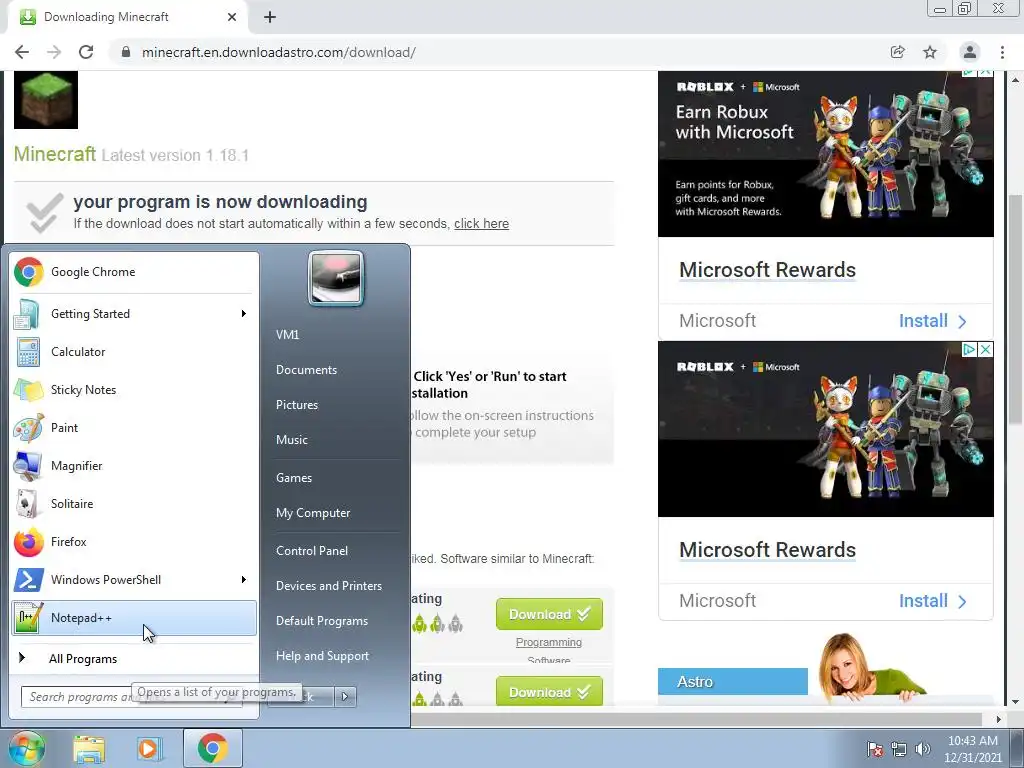Open Control Panel from Start menu

[336, 551]
